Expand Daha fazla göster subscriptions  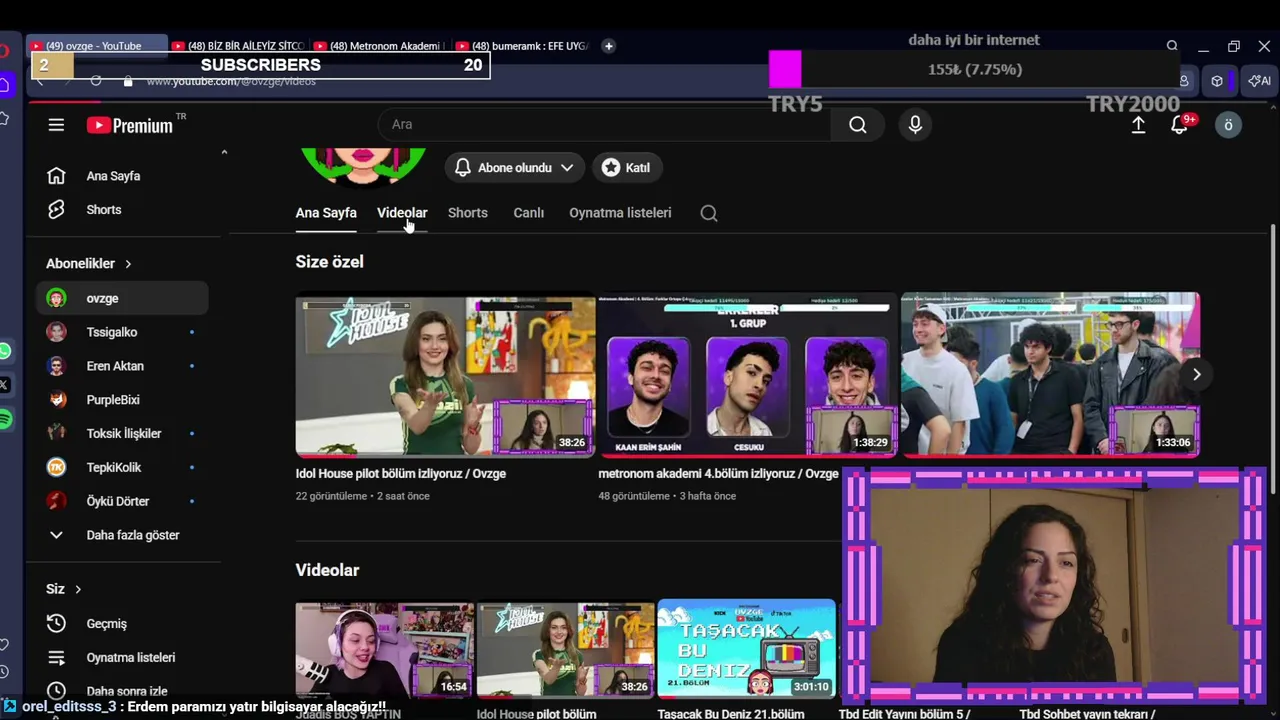122,535
